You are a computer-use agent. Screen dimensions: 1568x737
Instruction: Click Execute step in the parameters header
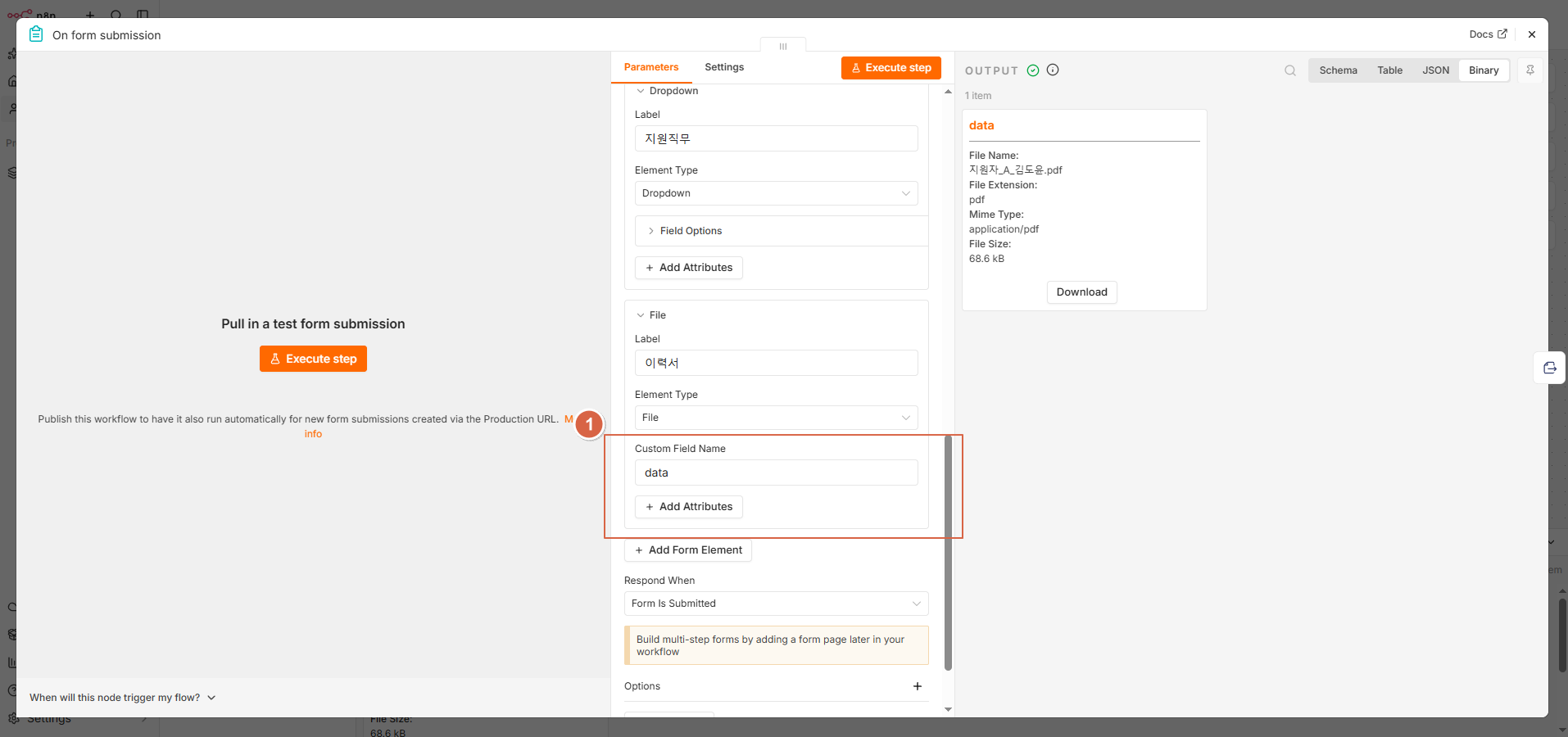891,68
